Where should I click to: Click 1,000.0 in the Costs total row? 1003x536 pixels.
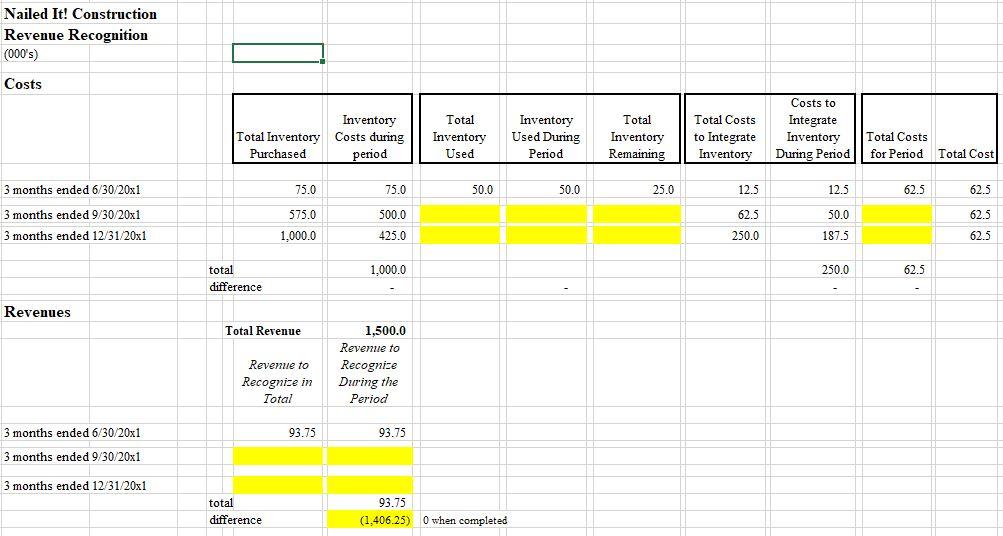tap(388, 270)
